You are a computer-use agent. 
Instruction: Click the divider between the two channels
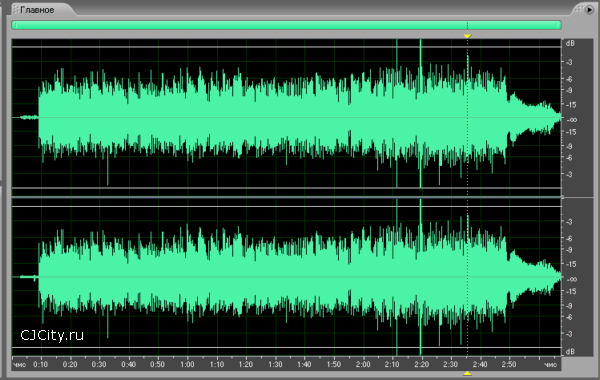pos(286,197)
